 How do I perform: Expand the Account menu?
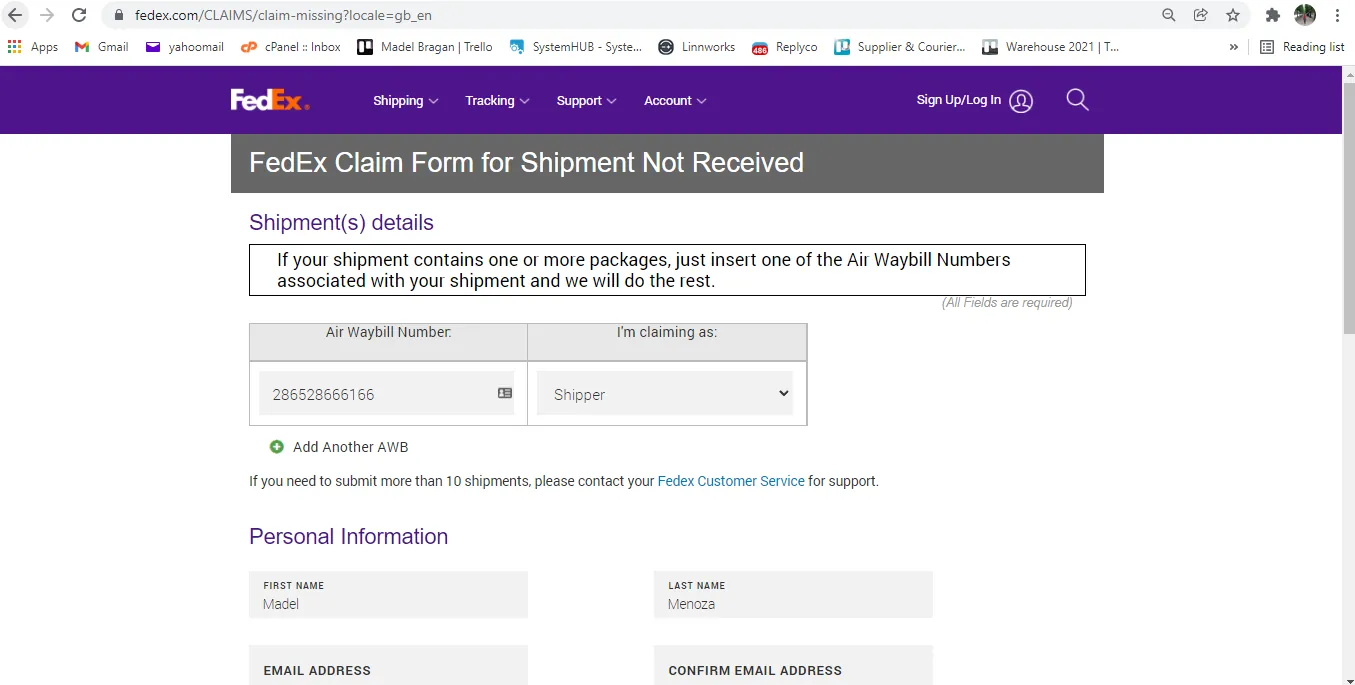click(x=675, y=101)
